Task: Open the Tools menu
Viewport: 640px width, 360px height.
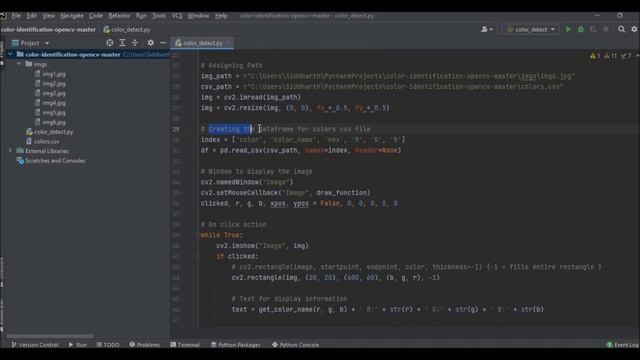Action: click(x=159, y=16)
